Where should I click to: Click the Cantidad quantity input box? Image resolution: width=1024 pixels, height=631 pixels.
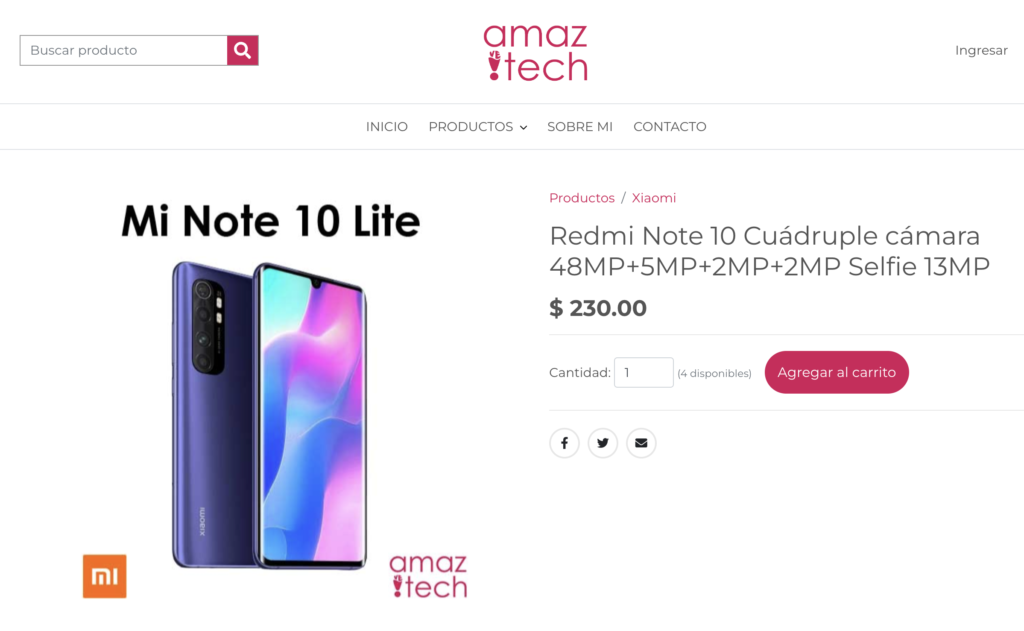click(643, 372)
